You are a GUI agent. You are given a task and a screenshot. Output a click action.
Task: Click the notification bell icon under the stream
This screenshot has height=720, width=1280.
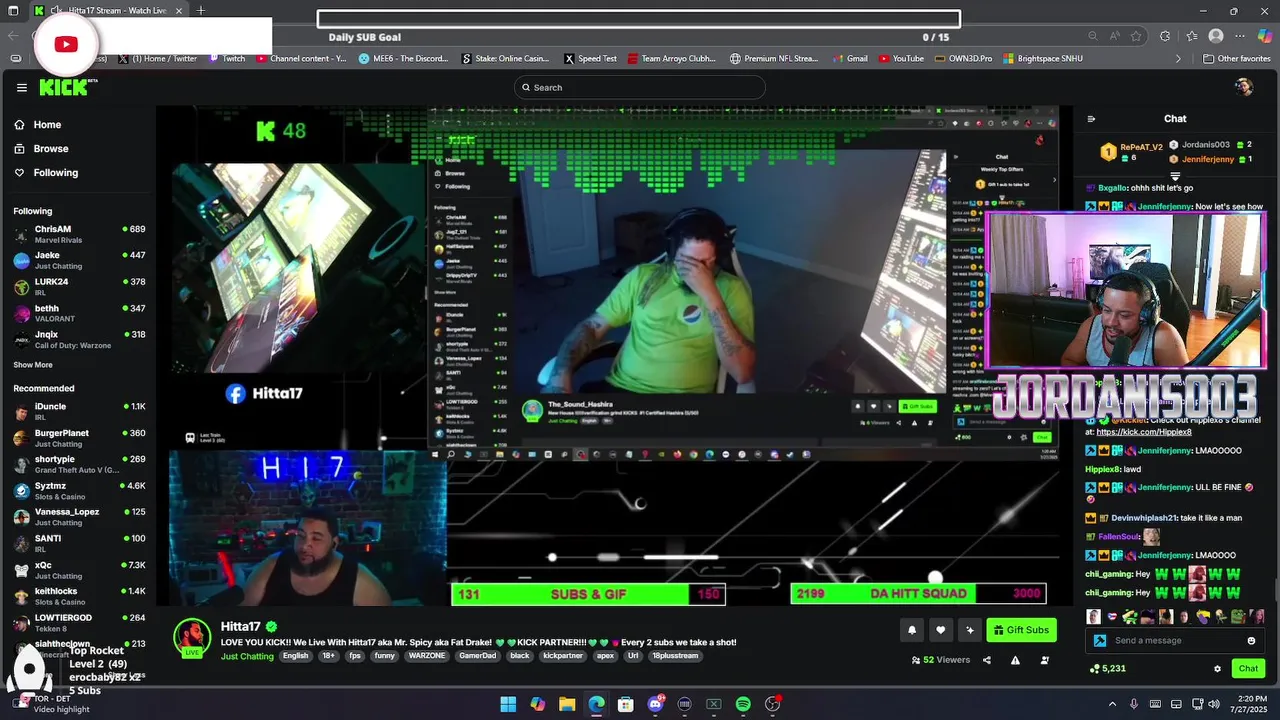coord(912,630)
